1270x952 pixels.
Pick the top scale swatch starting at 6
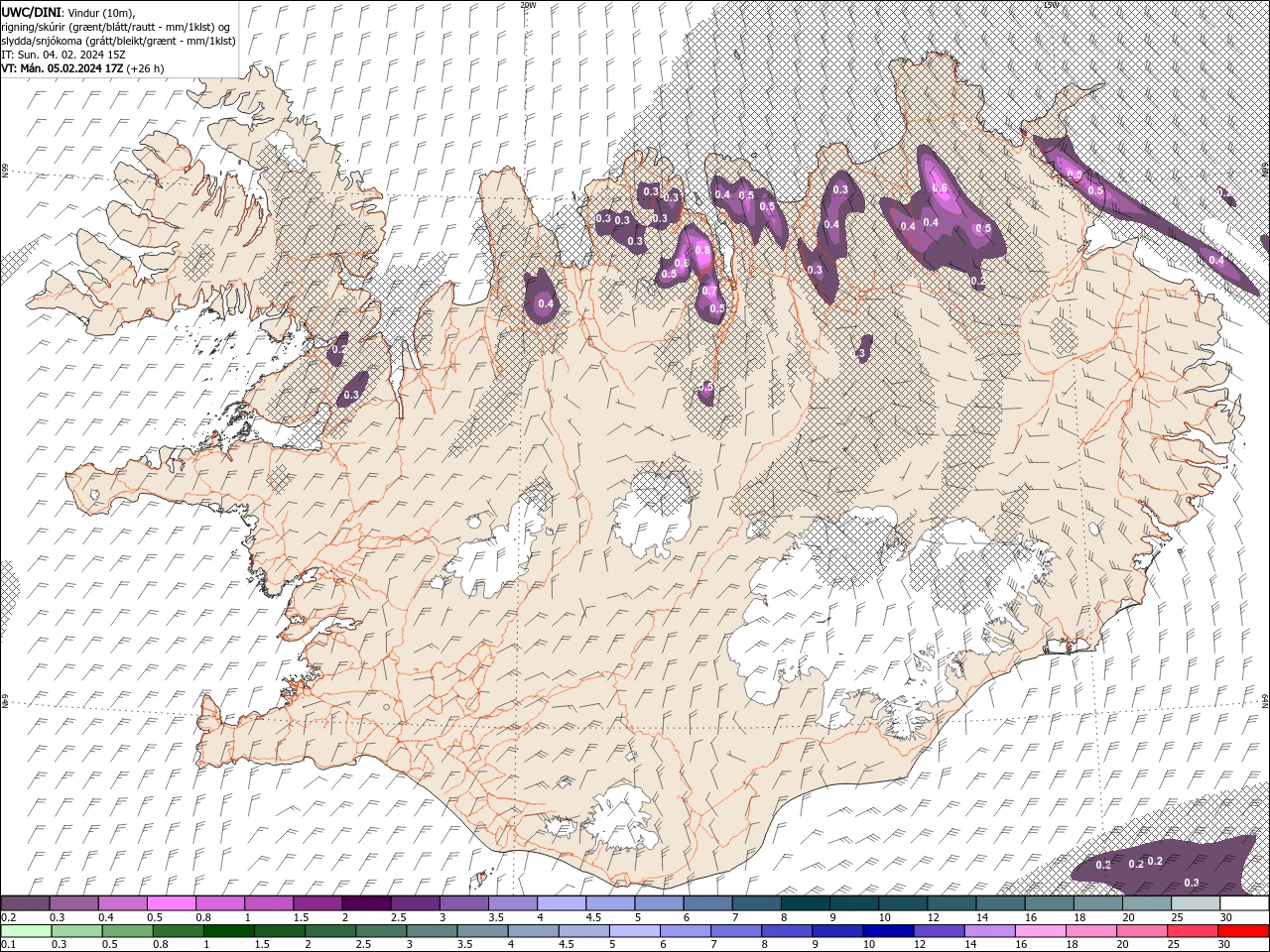pyautogui.click(x=706, y=903)
